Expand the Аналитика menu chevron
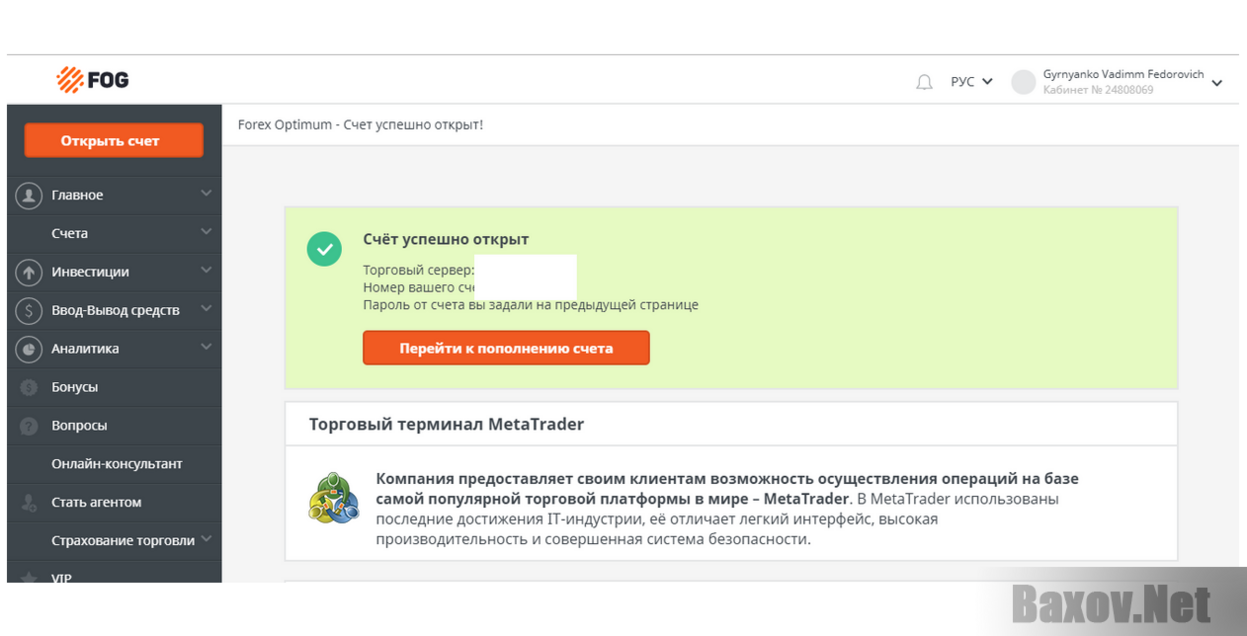 tap(206, 347)
